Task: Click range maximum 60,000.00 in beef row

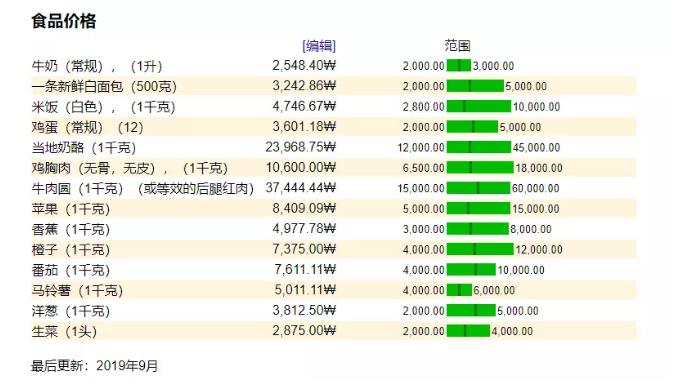Action: (536, 188)
